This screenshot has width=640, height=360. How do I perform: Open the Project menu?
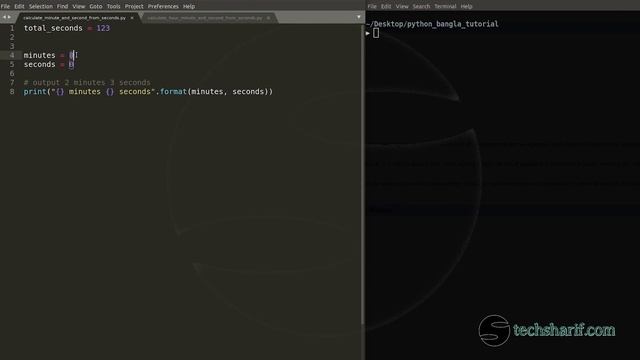coord(134,6)
